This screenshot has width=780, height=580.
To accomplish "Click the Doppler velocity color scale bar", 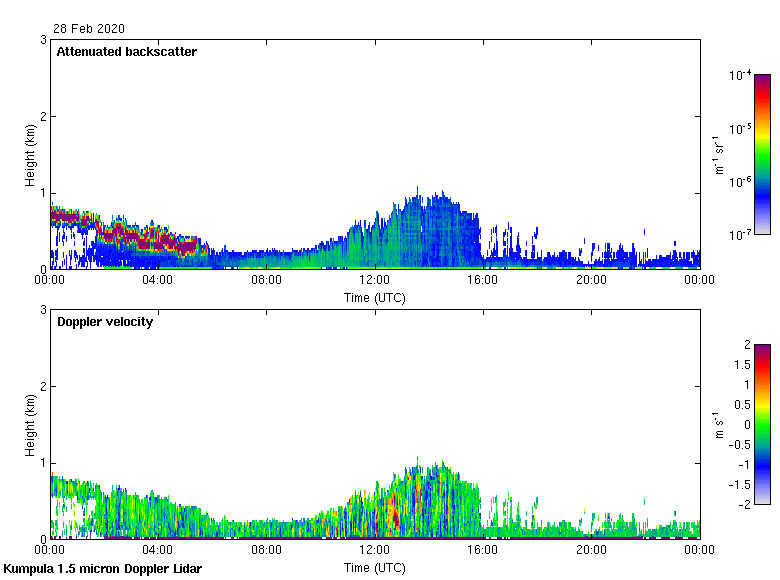I will click(762, 424).
